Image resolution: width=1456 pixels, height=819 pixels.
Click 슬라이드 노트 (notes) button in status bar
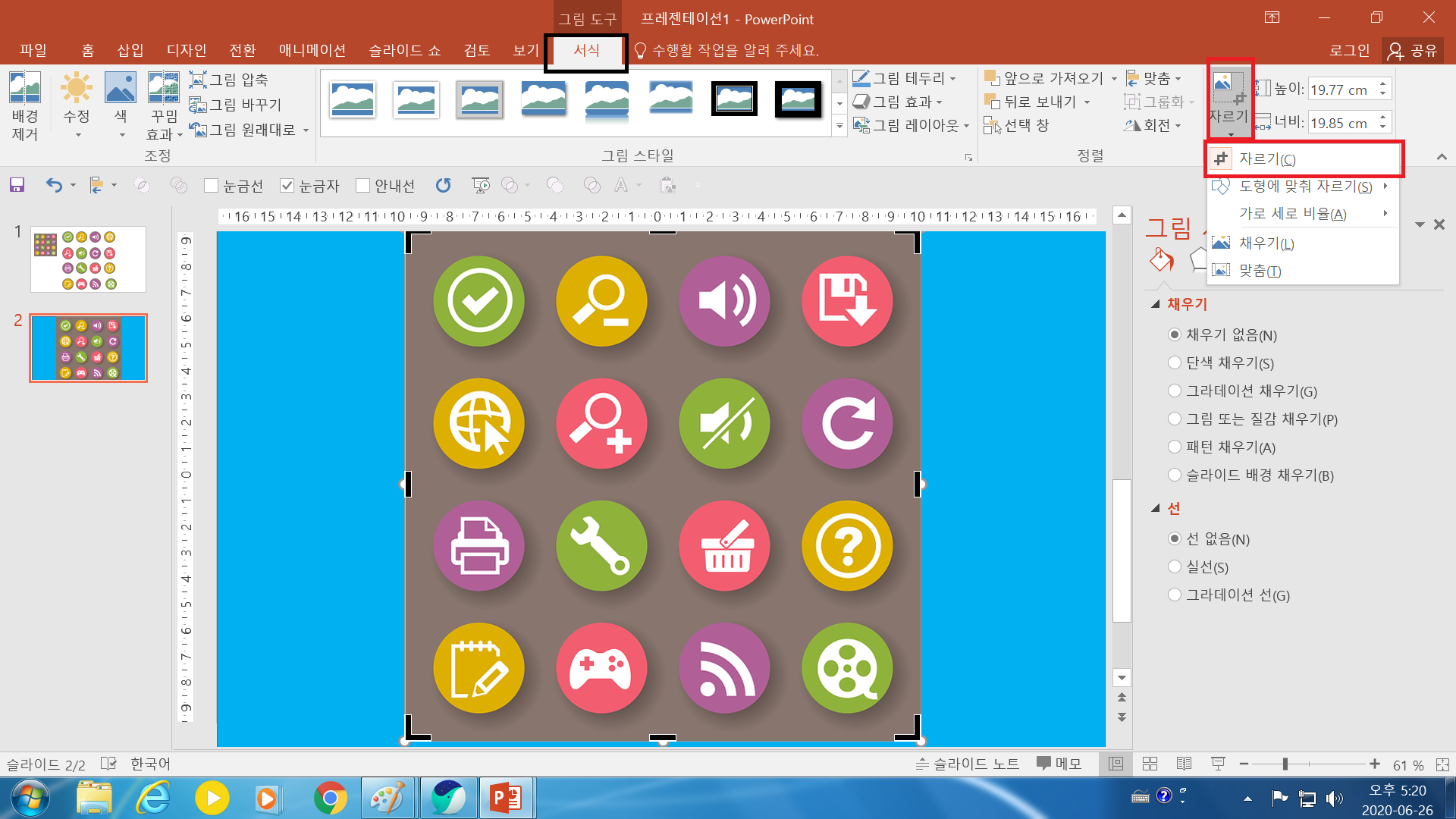click(x=968, y=764)
